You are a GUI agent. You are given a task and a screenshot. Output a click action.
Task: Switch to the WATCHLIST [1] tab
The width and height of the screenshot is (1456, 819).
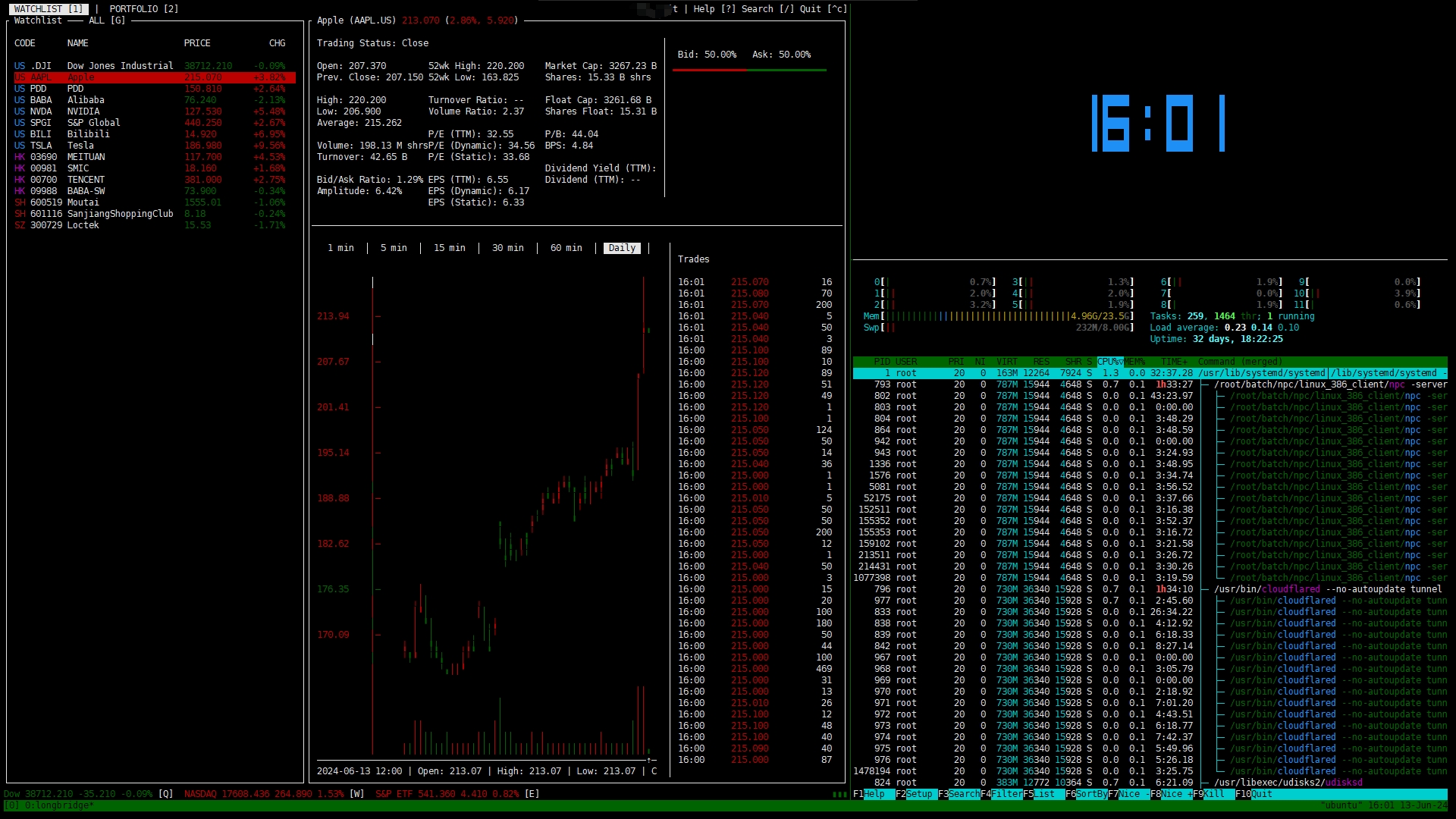(x=49, y=9)
